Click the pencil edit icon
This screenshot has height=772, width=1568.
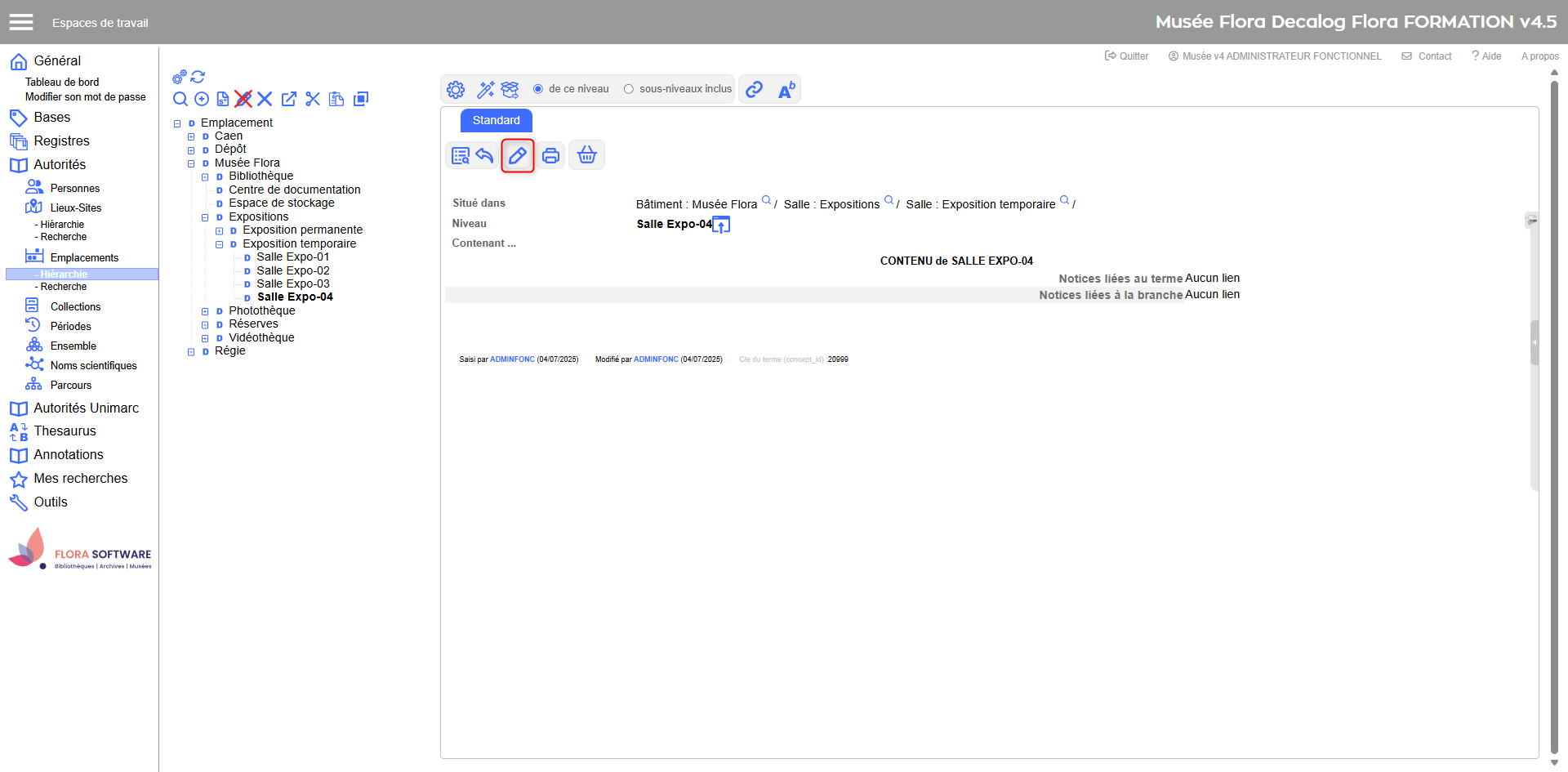coord(517,155)
